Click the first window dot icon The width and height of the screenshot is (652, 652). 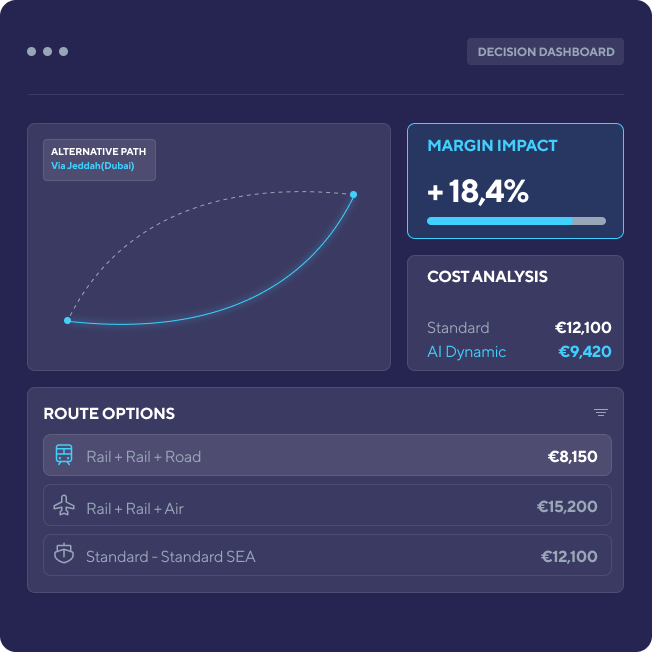pyautogui.click(x=32, y=51)
